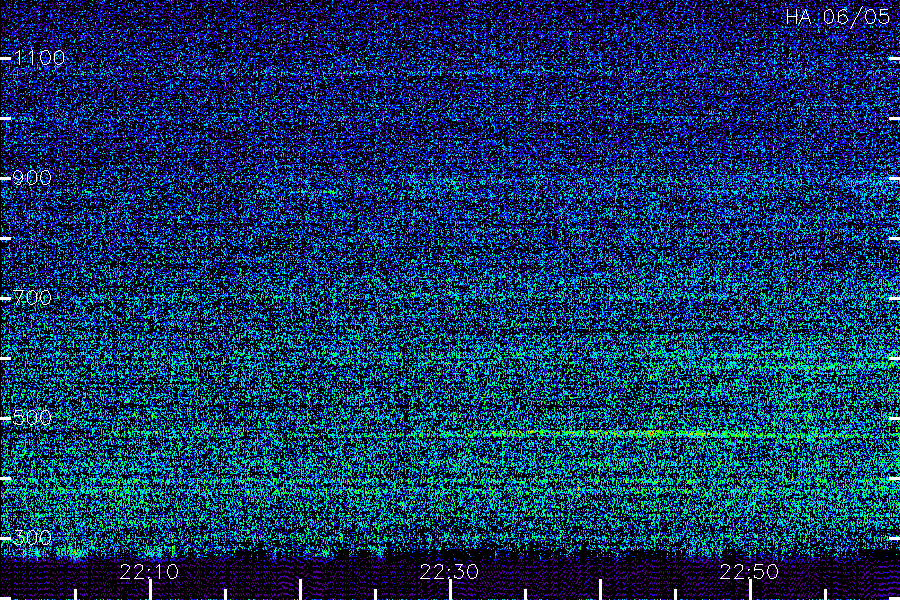Screen dimensions: 900x600
Task: Click the 1100 frequency axis label
Action: 39,57
